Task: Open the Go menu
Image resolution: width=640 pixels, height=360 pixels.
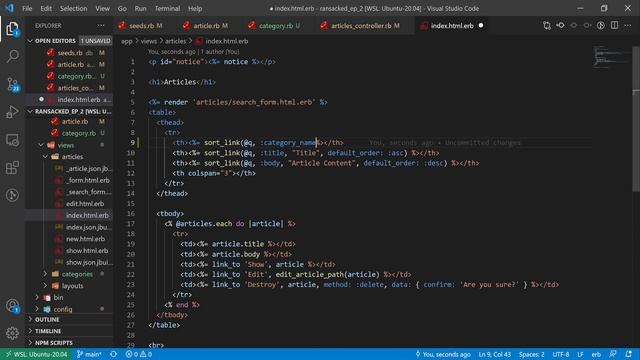Action: 122,8
